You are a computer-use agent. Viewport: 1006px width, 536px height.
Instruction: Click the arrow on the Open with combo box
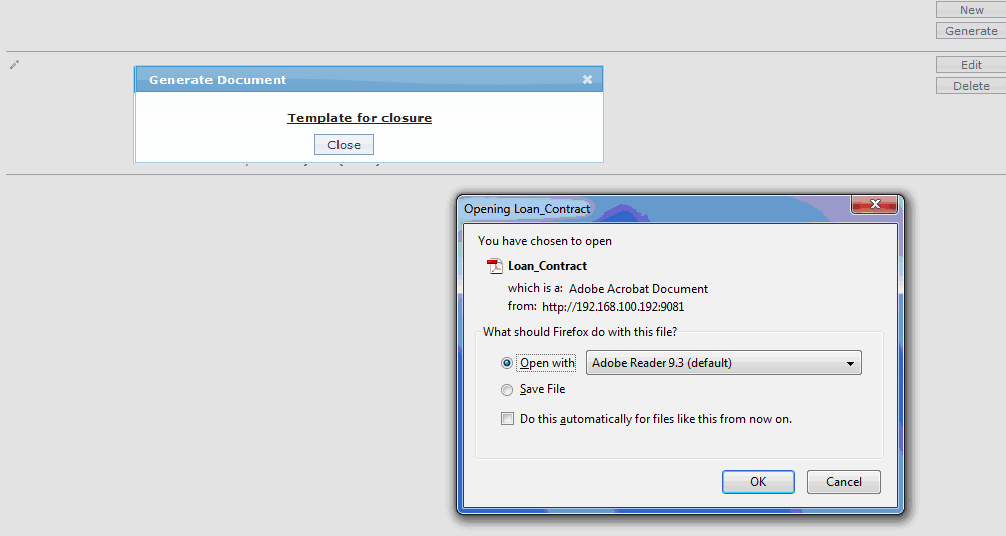(x=850, y=363)
